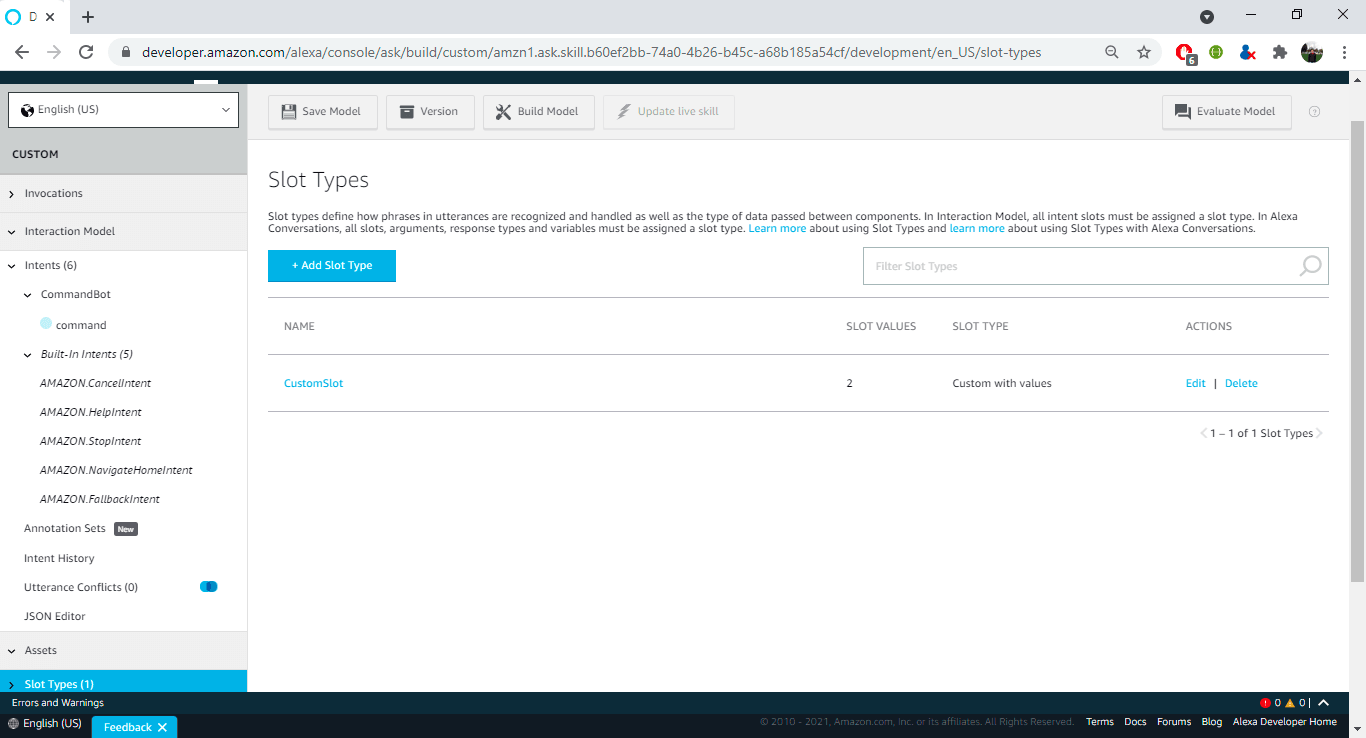1366x738 pixels.
Task: Delete the CustomSlot row
Action: (x=1241, y=383)
